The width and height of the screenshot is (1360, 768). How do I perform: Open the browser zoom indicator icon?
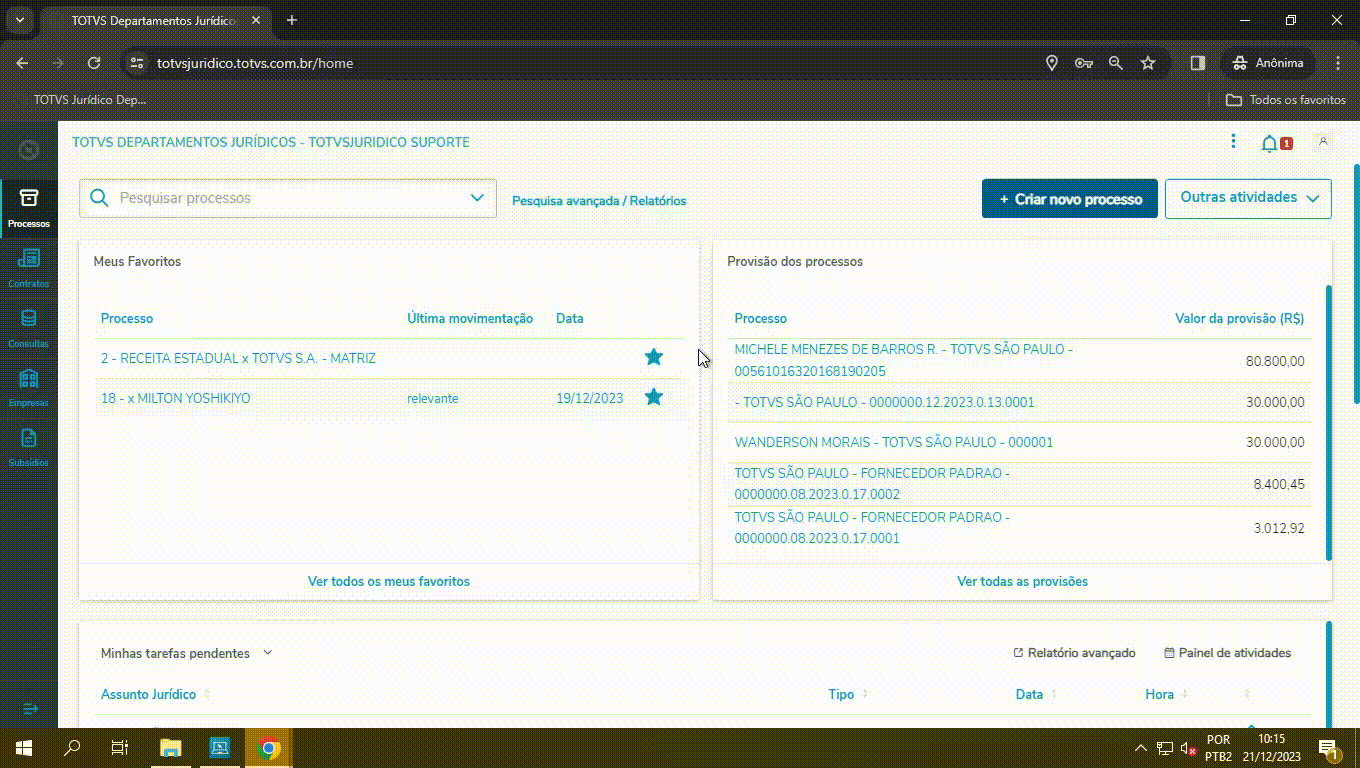point(1116,63)
